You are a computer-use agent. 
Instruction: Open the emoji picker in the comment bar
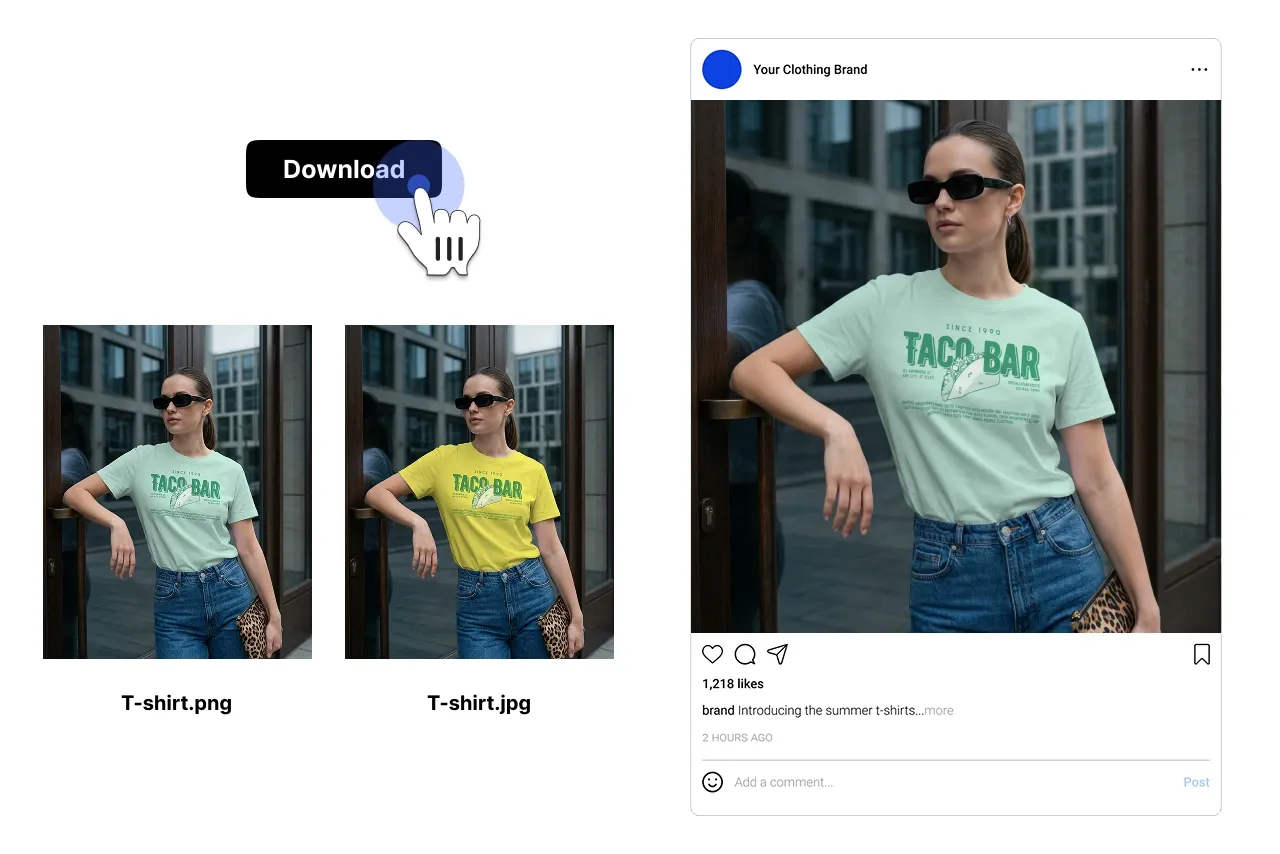pyautogui.click(x=712, y=781)
